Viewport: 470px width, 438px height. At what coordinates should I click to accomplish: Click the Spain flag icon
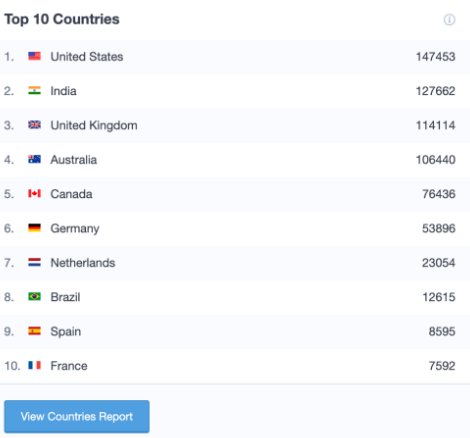tap(34, 331)
